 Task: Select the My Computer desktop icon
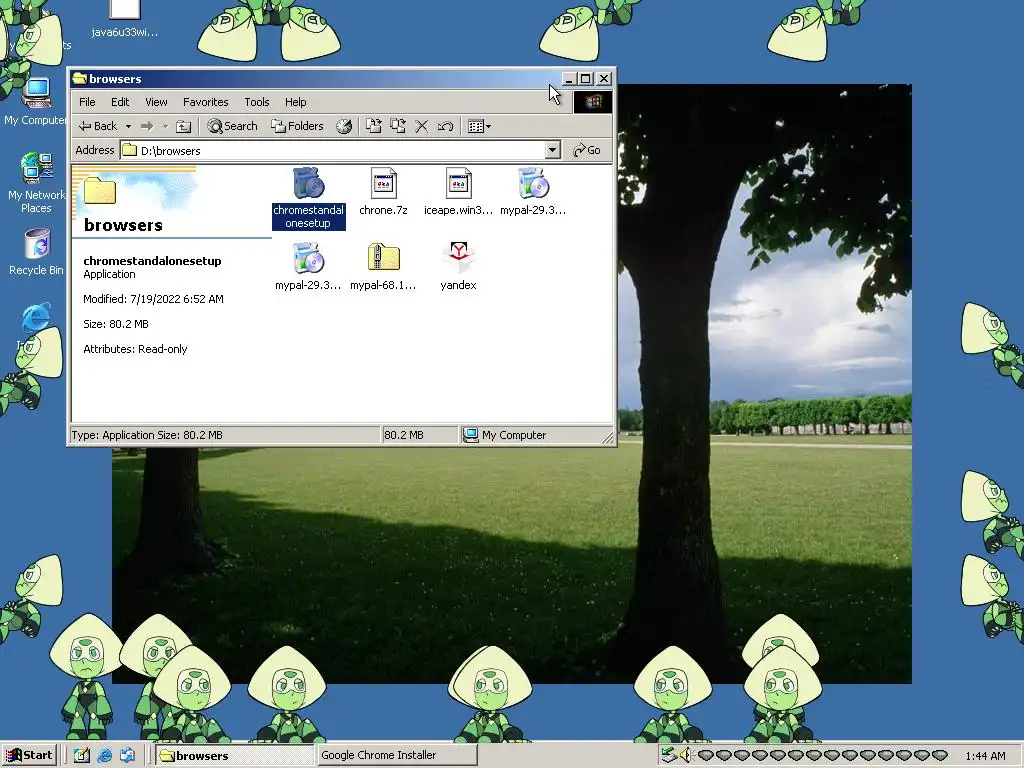(37, 101)
